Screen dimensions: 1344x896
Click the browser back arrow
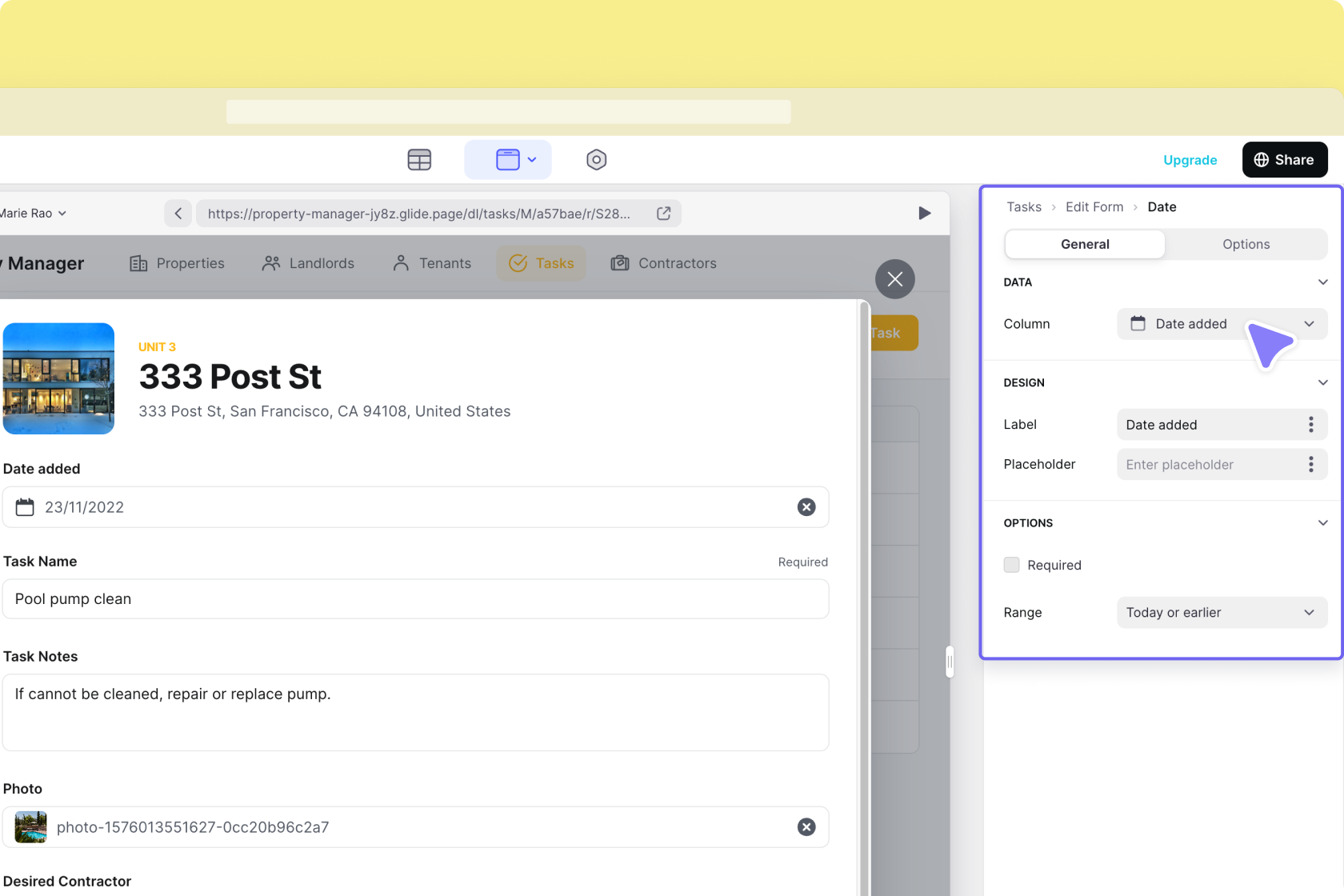(x=178, y=214)
